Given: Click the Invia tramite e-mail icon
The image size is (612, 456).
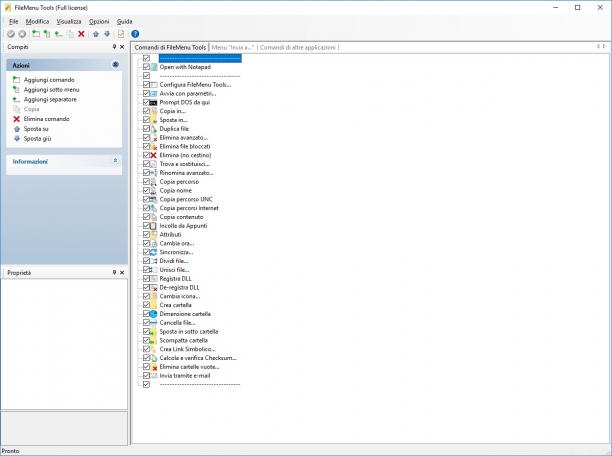Looking at the screenshot, I should [x=154, y=376].
